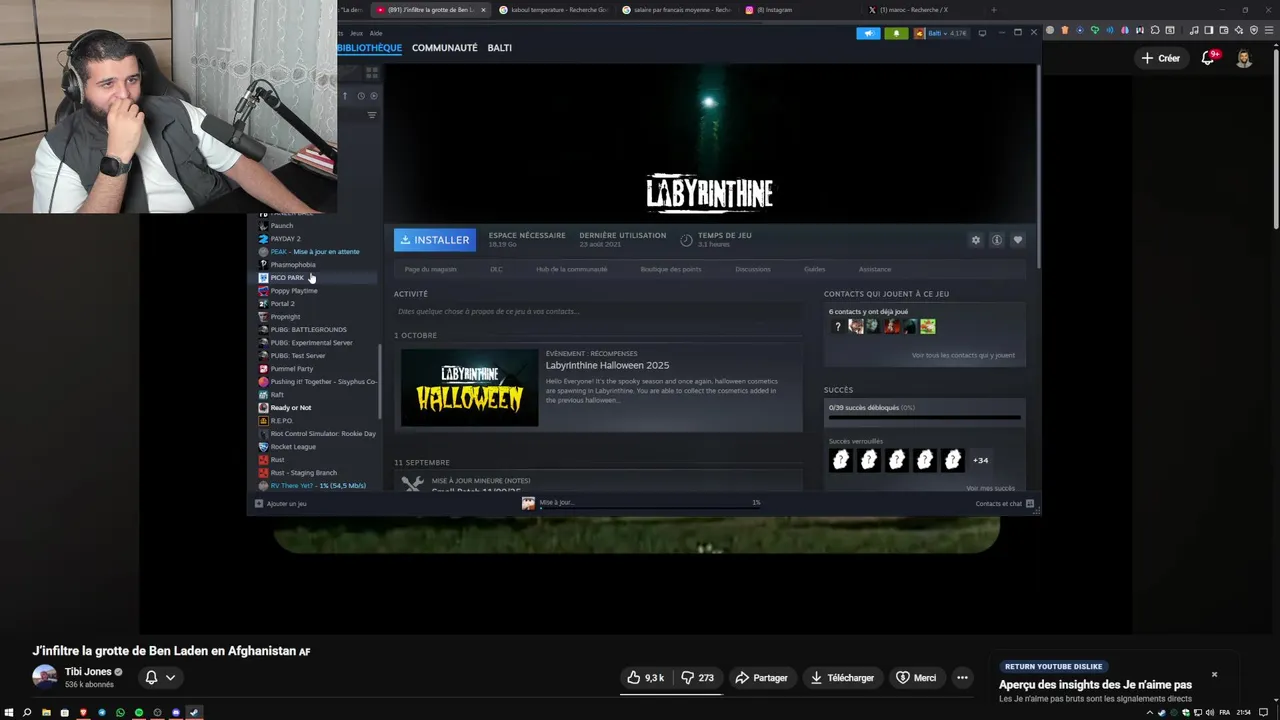Click Voir tous les contacts qui y jouent
Image resolution: width=1280 pixels, height=720 pixels.
coord(963,355)
